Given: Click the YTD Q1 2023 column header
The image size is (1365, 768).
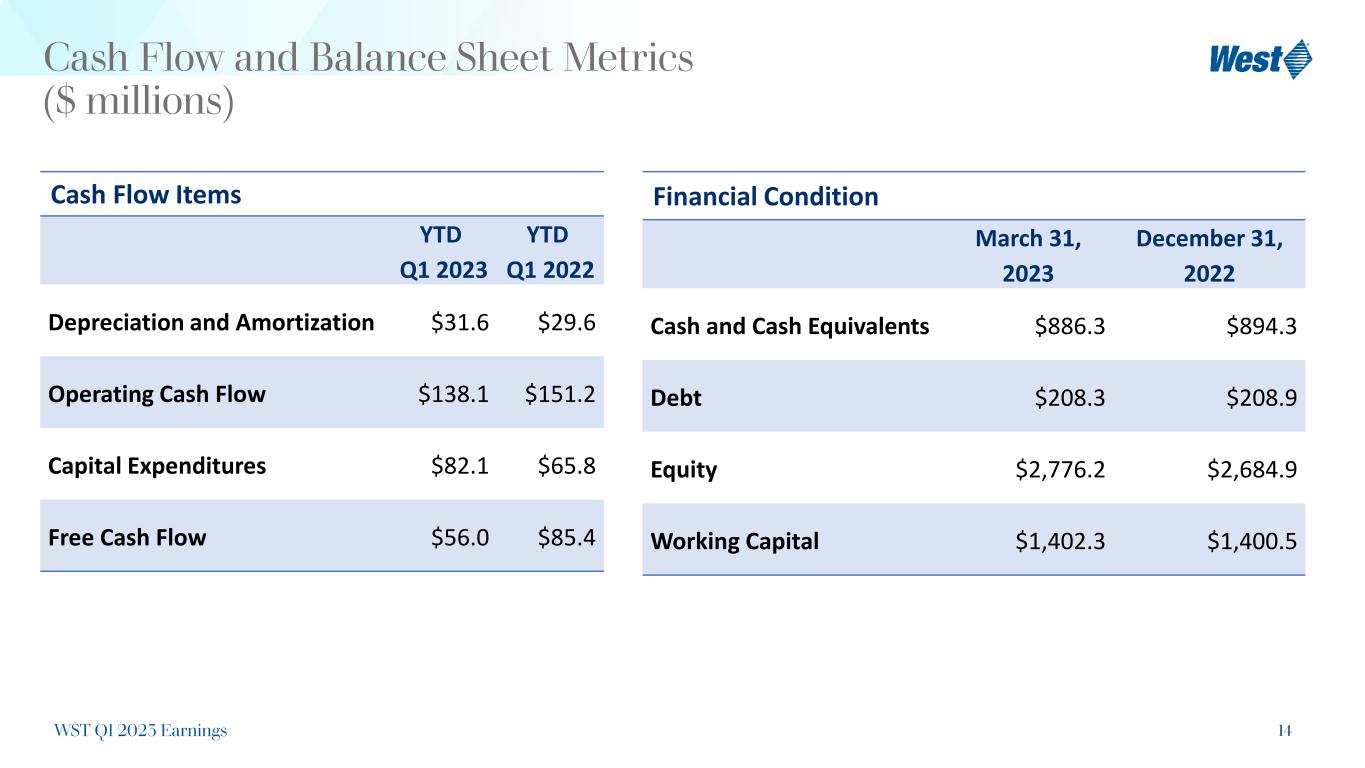Looking at the screenshot, I should [453, 252].
